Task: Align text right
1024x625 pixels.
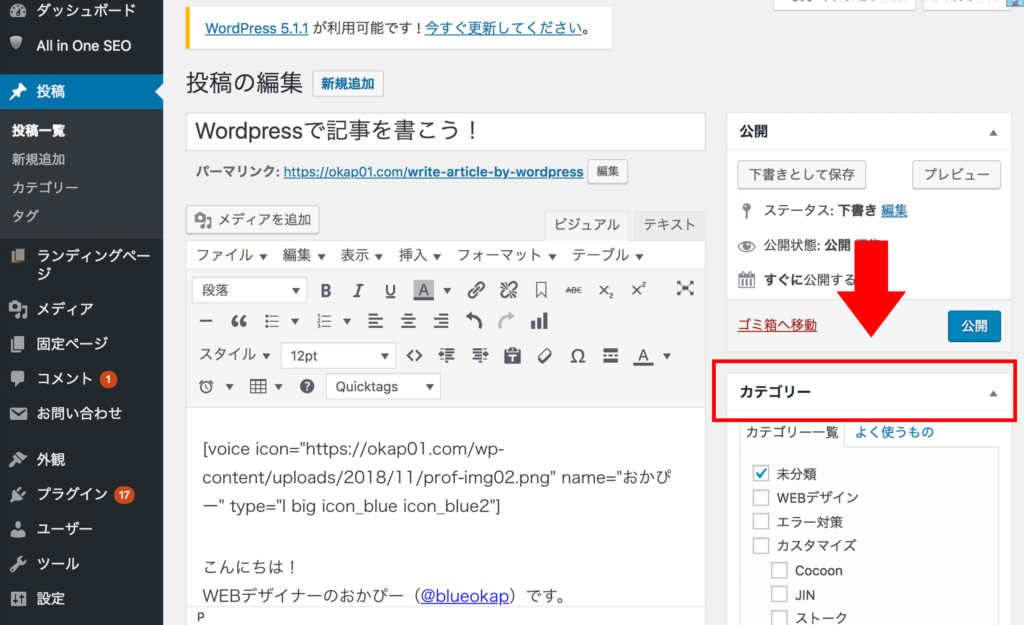Action: (441, 321)
